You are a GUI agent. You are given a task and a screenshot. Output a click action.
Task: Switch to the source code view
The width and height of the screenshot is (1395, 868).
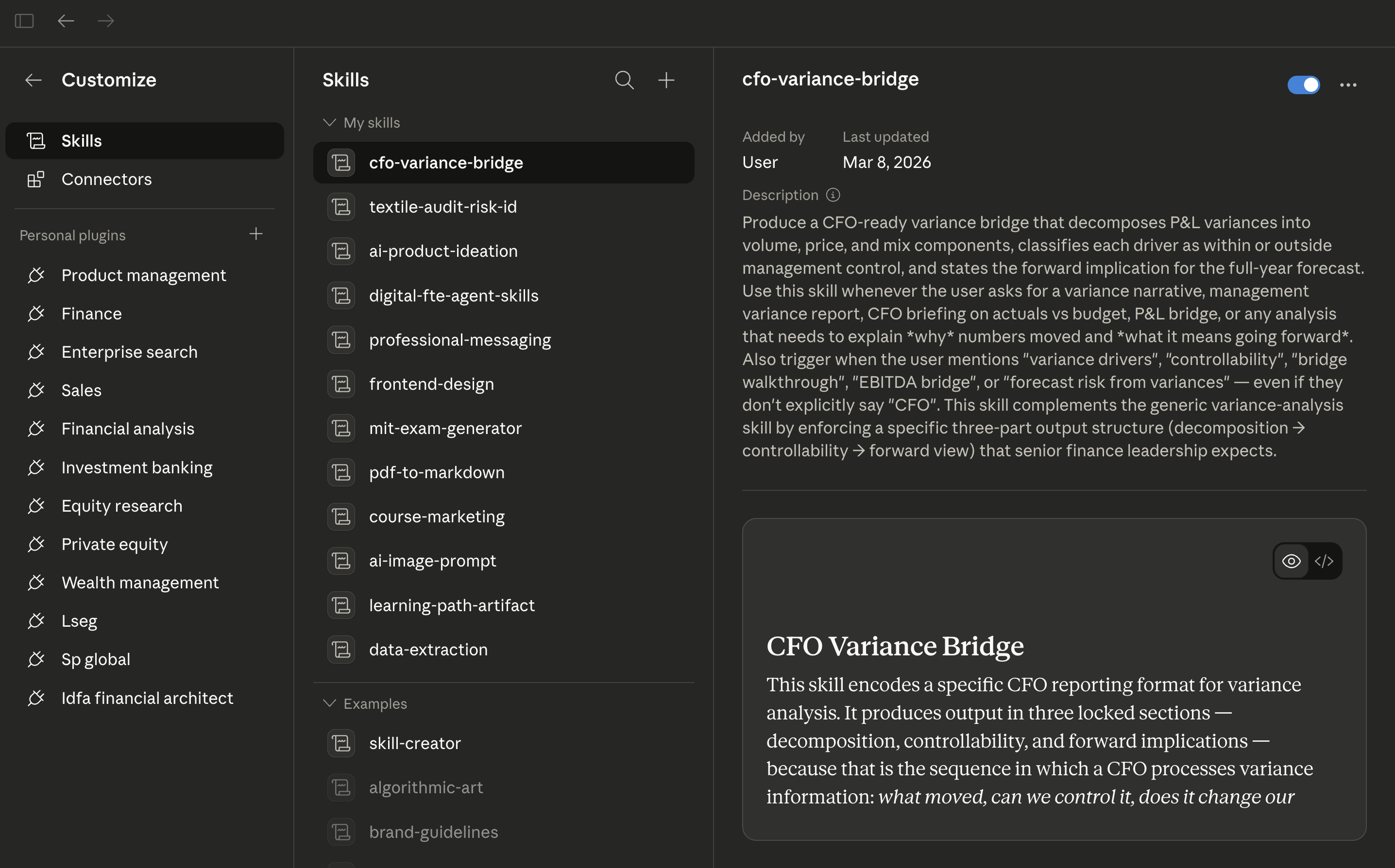pos(1324,561)
